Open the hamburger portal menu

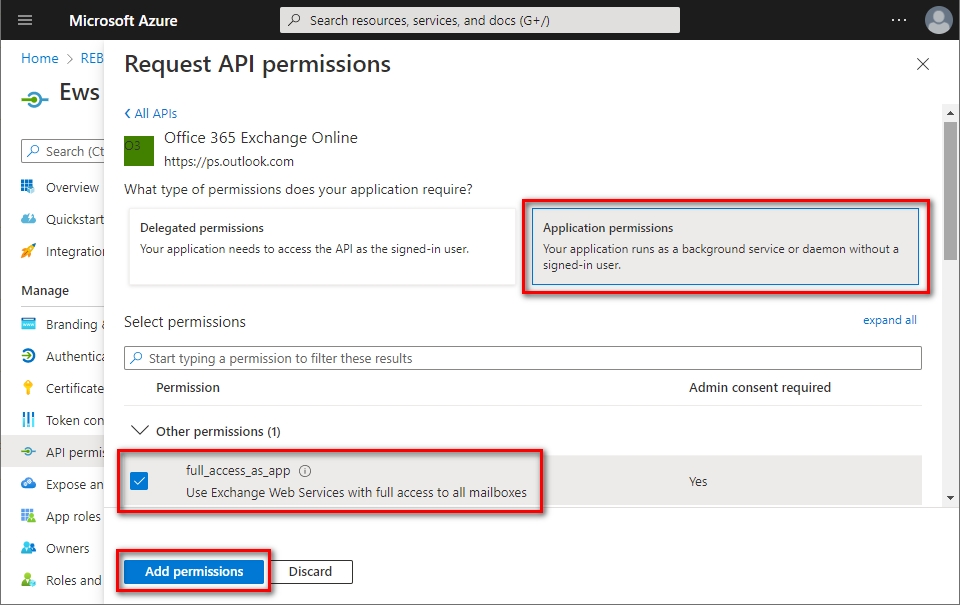[25, 20]
